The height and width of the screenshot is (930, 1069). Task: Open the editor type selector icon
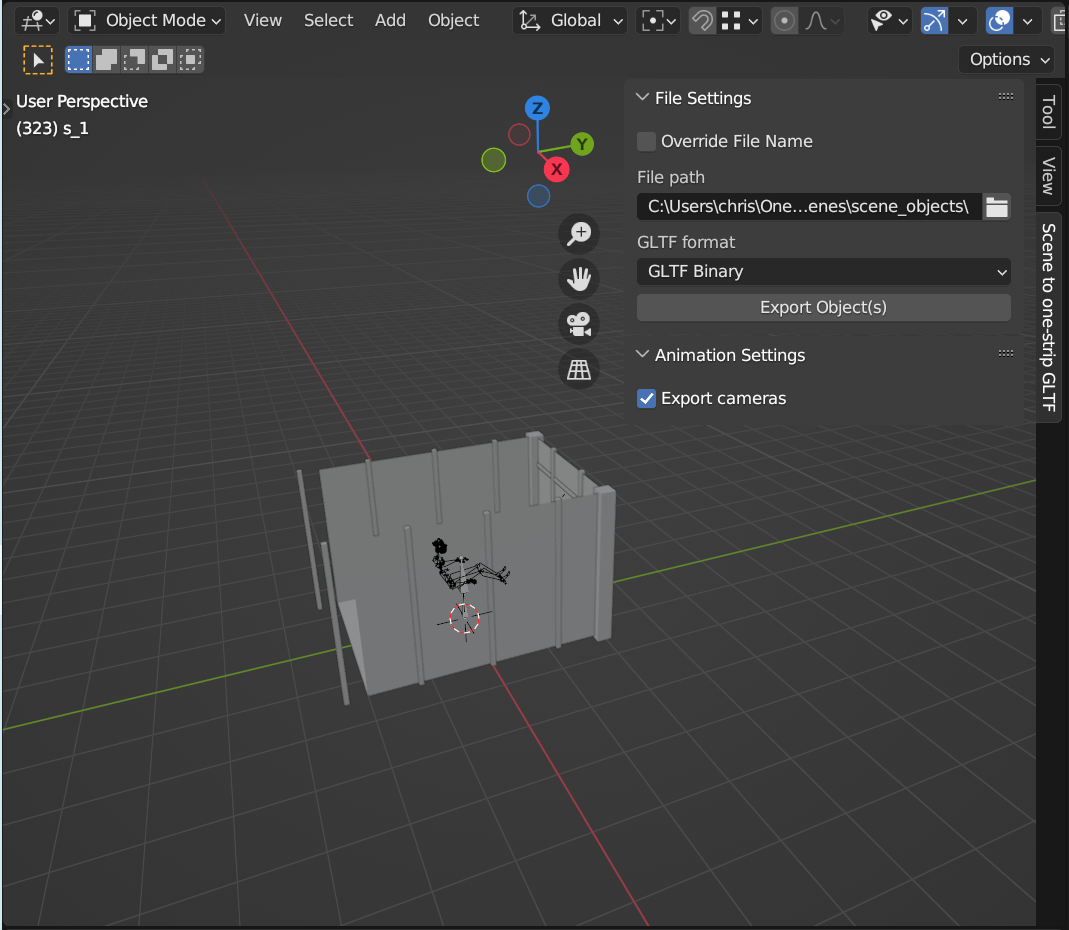30,20
